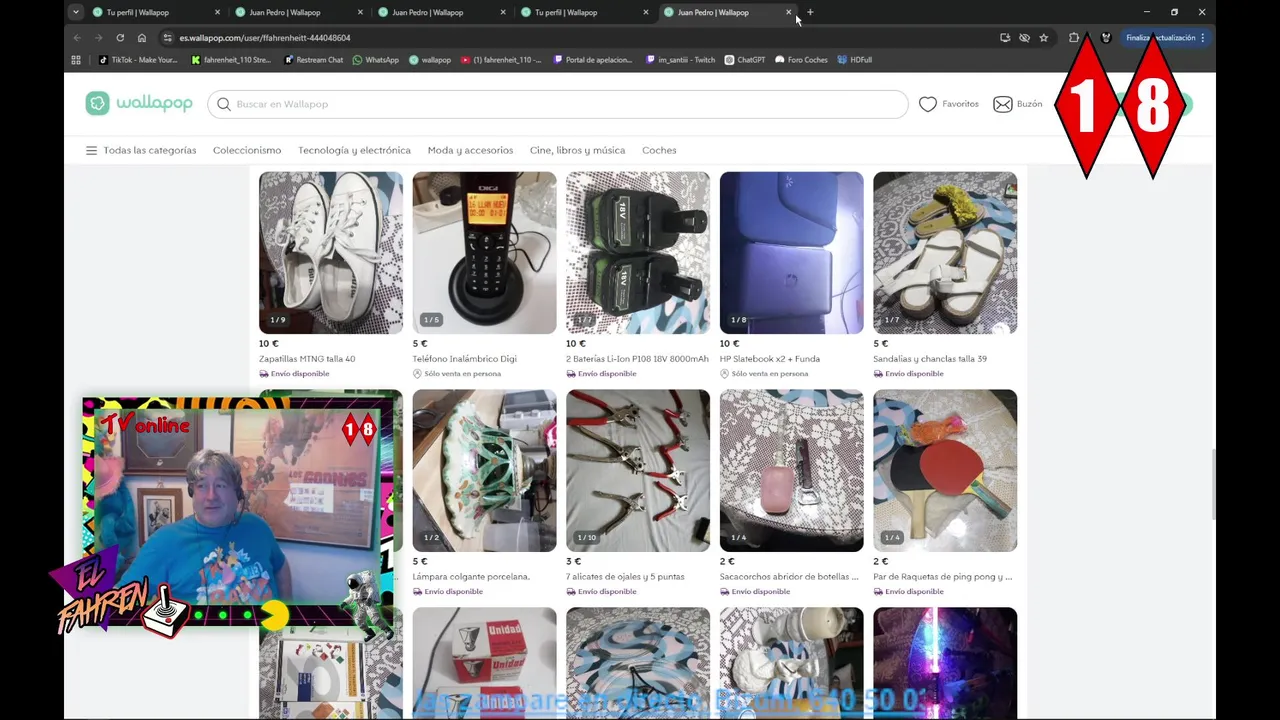Open the browser profile avatar icon
This screenshot has height=720, width=1280.
click(x=1106, y=38)
